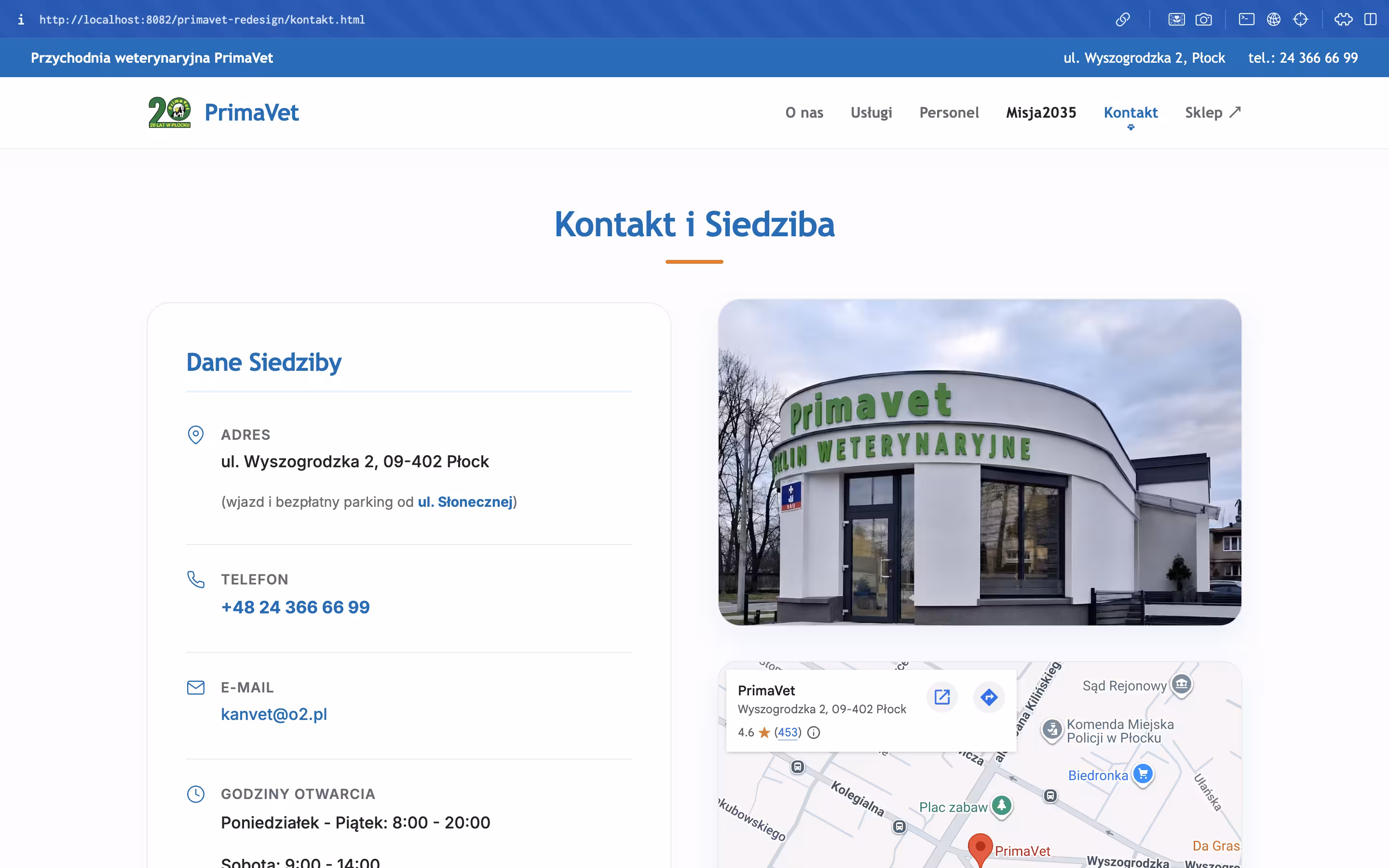Open the Misja2035 menu item
This screenshot has height=868, width=1389.
coord(1041,112)
